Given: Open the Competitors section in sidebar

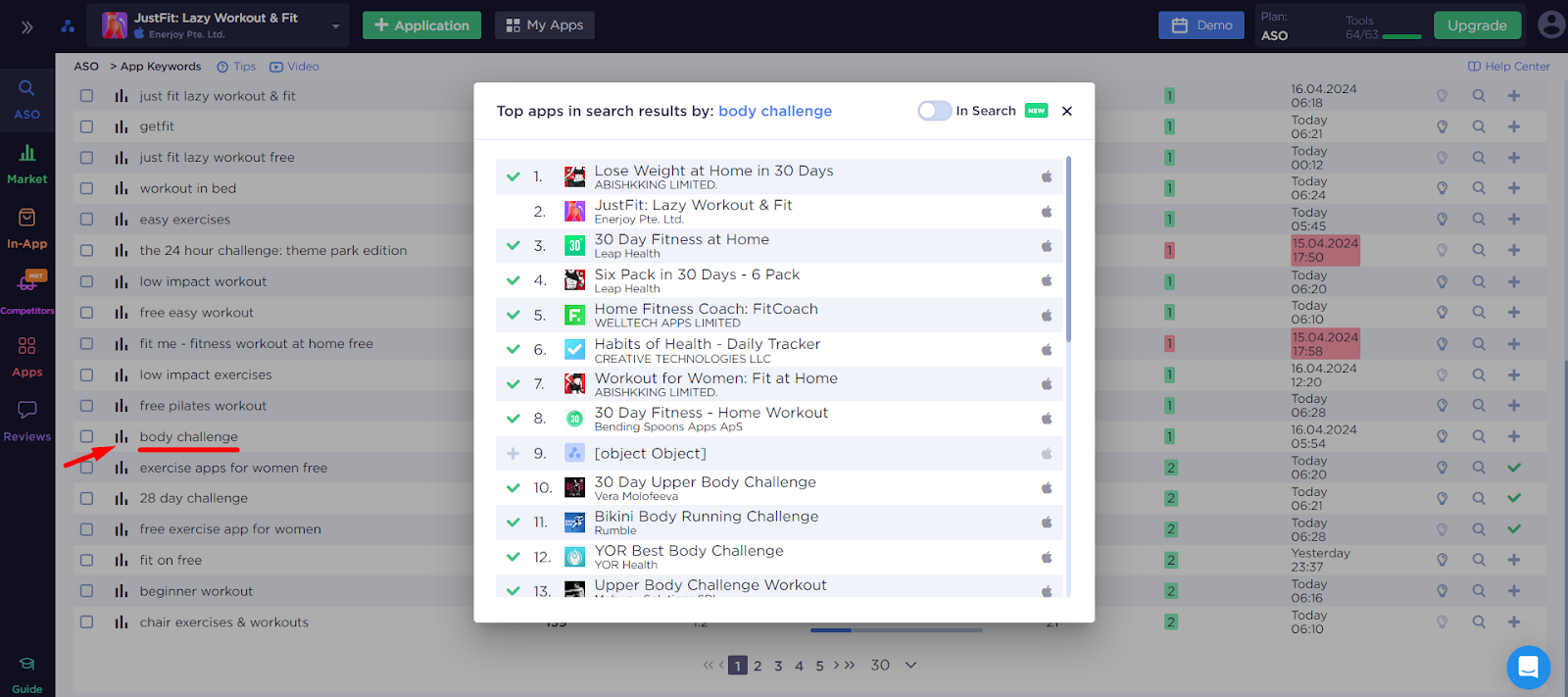Looking at the screenshot, I should tap(27, 293).
